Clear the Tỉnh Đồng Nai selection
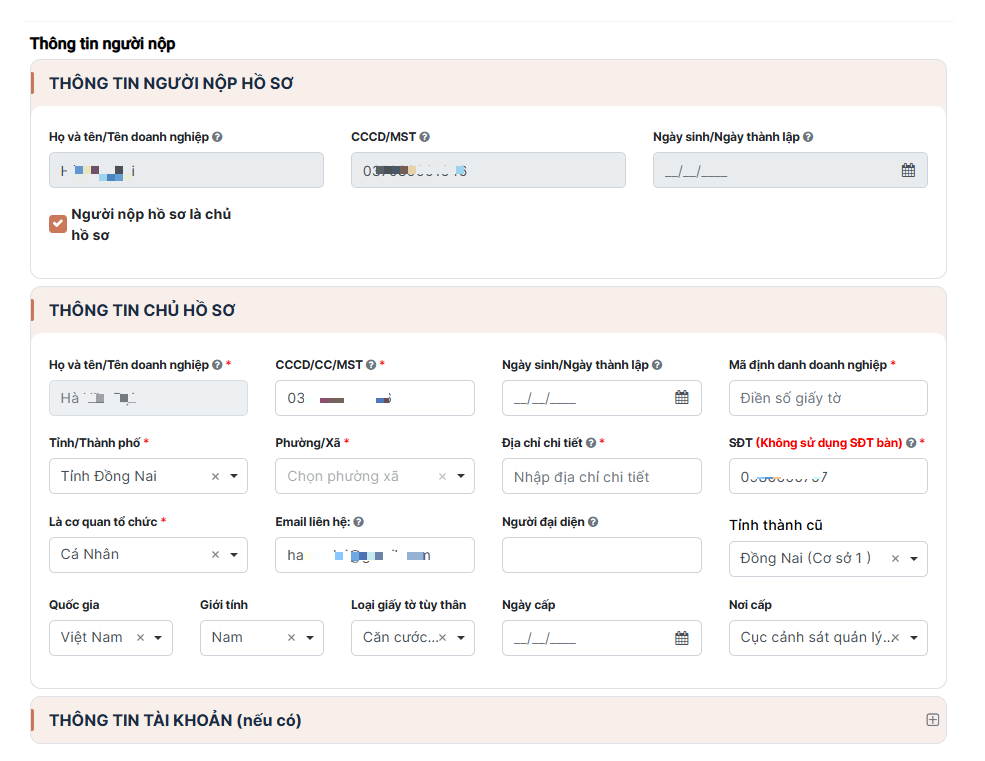 [215, 477]
